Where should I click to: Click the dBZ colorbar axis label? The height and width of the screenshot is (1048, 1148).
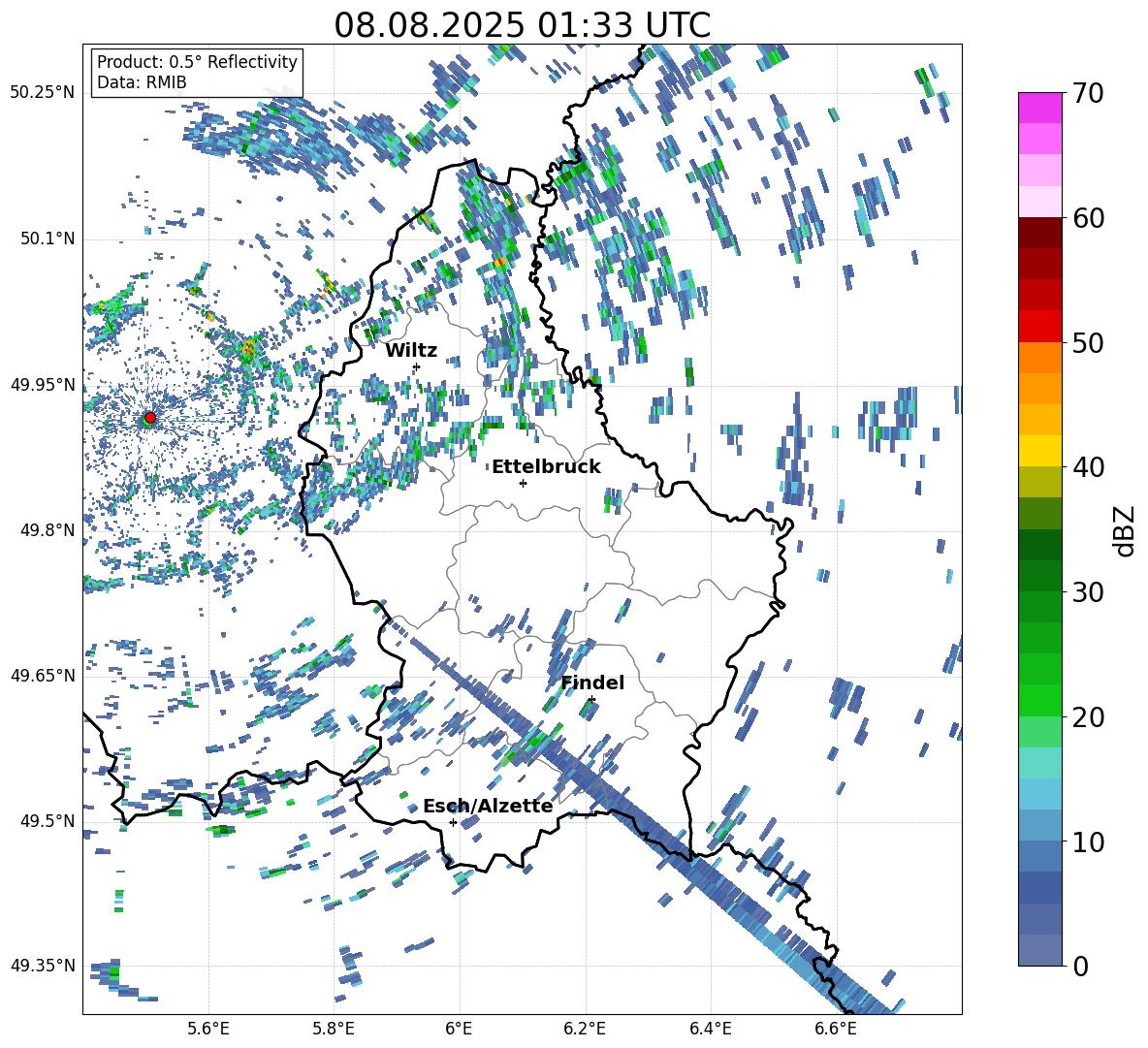tap(1126, 530)
